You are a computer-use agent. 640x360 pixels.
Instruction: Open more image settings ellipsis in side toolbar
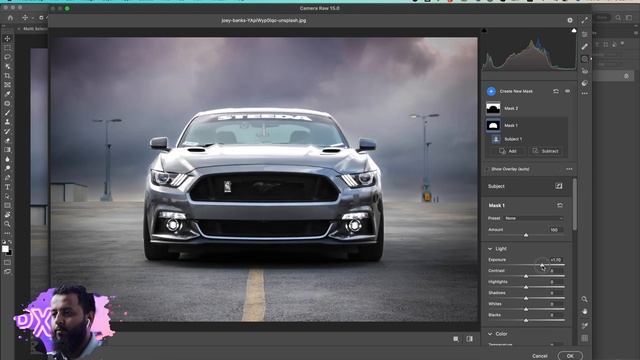tap(585, 93)
